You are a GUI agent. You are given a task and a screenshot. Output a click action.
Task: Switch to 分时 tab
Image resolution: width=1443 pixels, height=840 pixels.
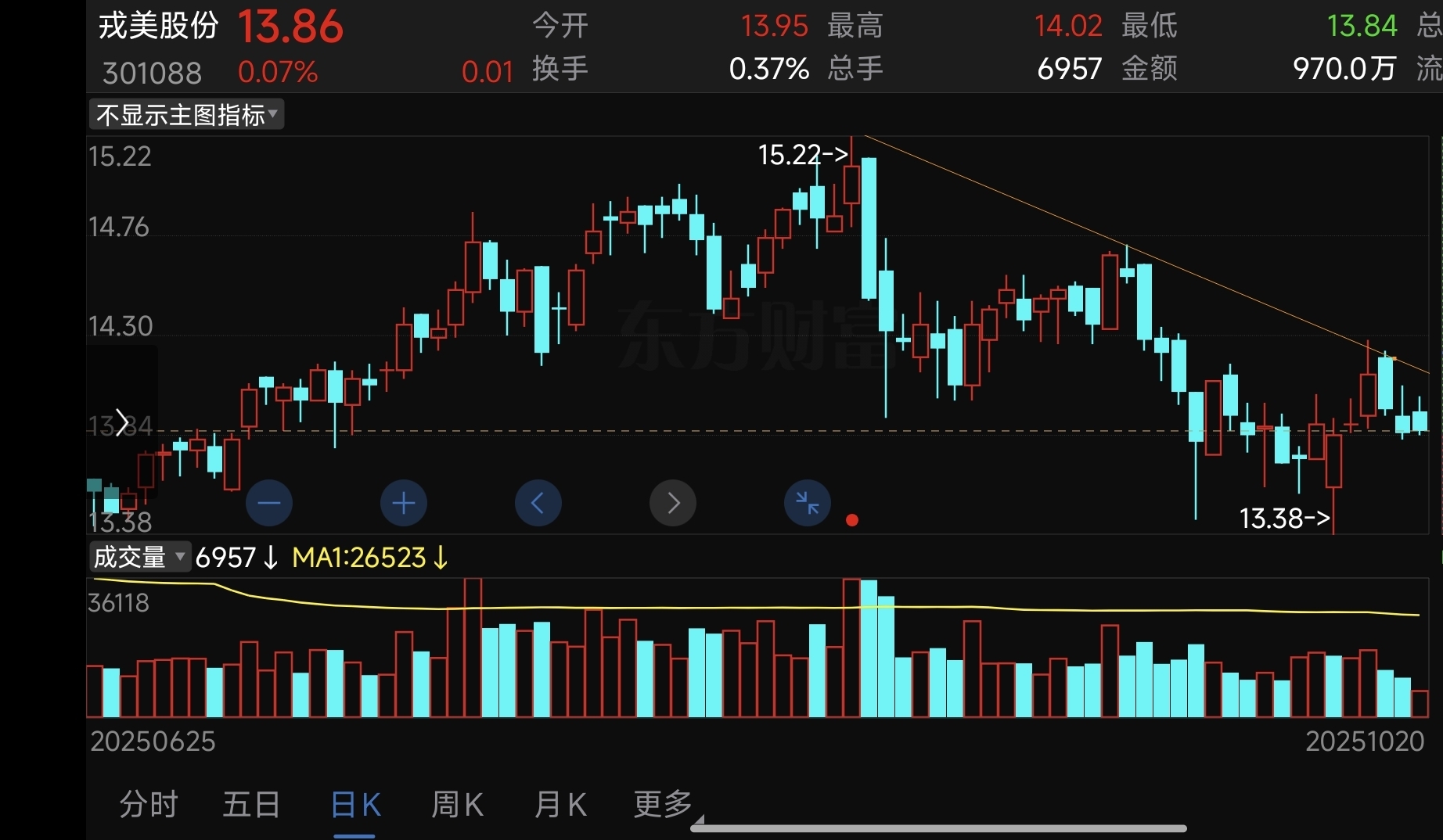(149, 804)
